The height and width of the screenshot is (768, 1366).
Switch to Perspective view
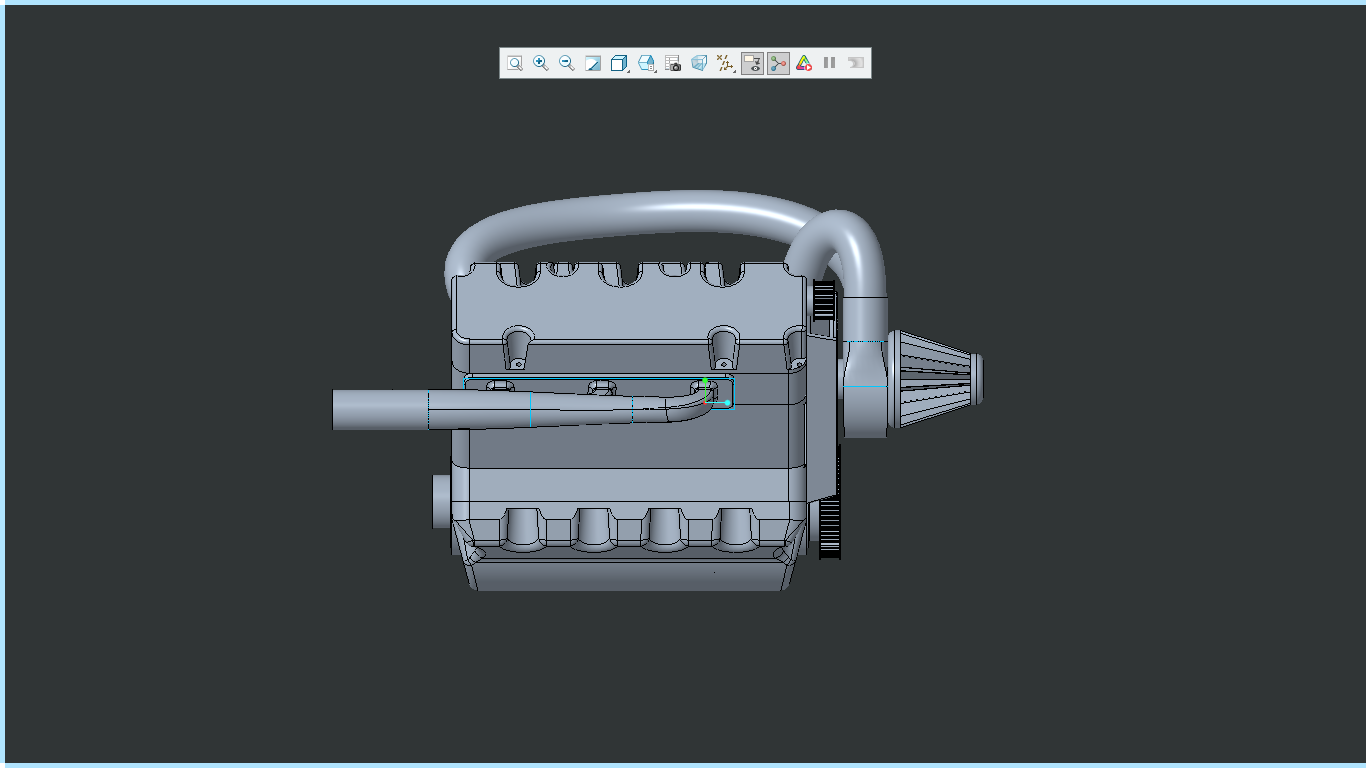click(698, 63)
